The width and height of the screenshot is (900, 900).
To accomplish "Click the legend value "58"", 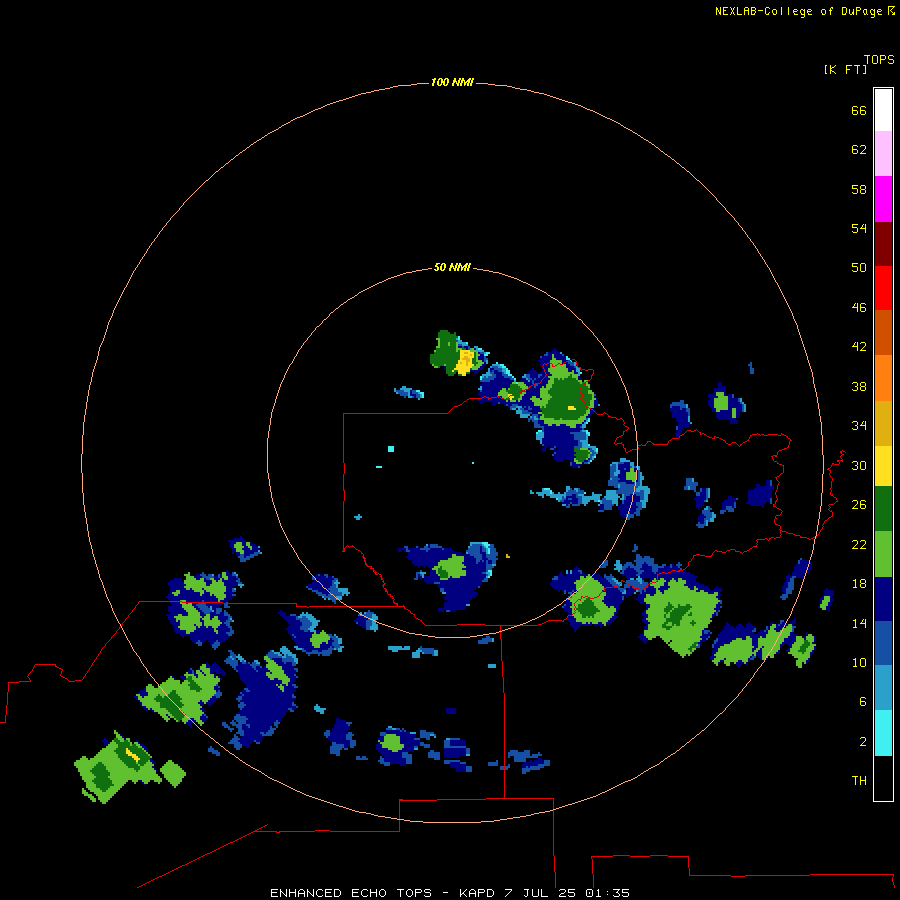I will click(859, 189).
